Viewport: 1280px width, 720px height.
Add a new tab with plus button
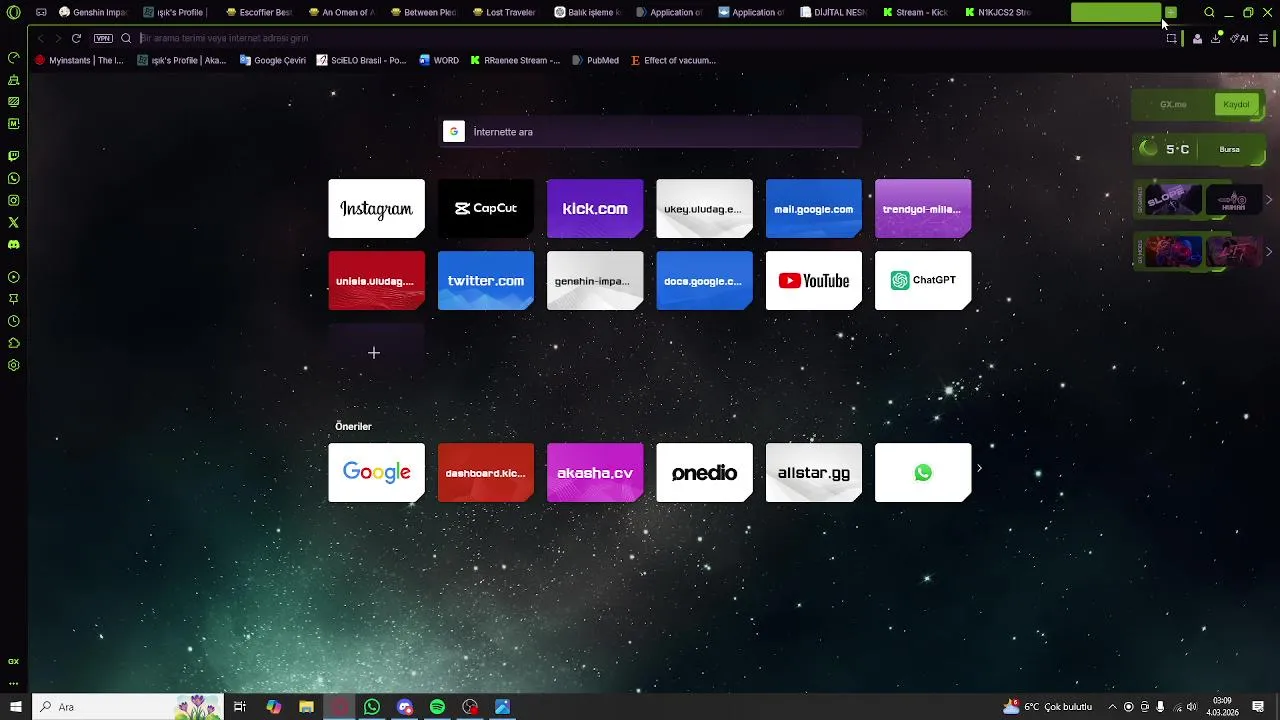pos(1171,12)
